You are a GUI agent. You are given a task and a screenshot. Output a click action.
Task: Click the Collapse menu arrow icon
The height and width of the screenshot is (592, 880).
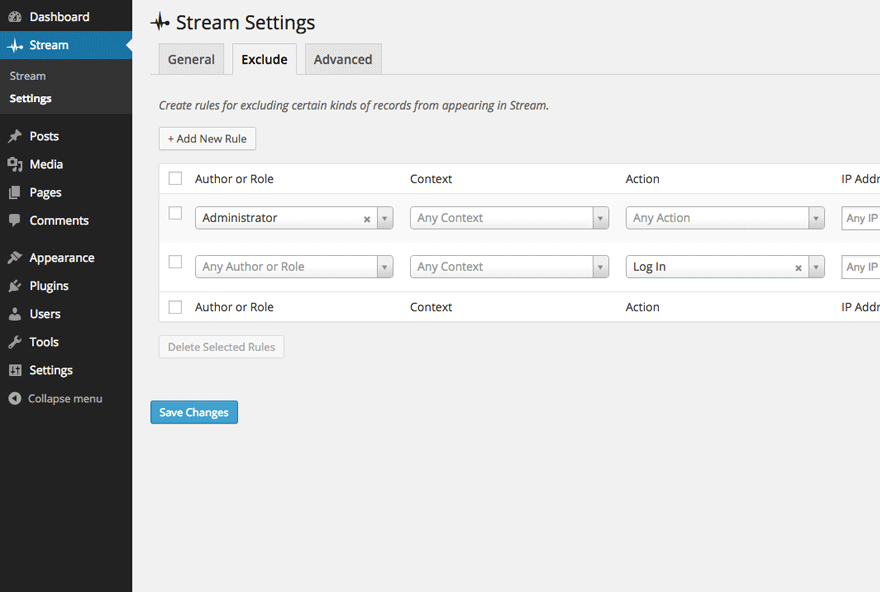tap(15, 398)
